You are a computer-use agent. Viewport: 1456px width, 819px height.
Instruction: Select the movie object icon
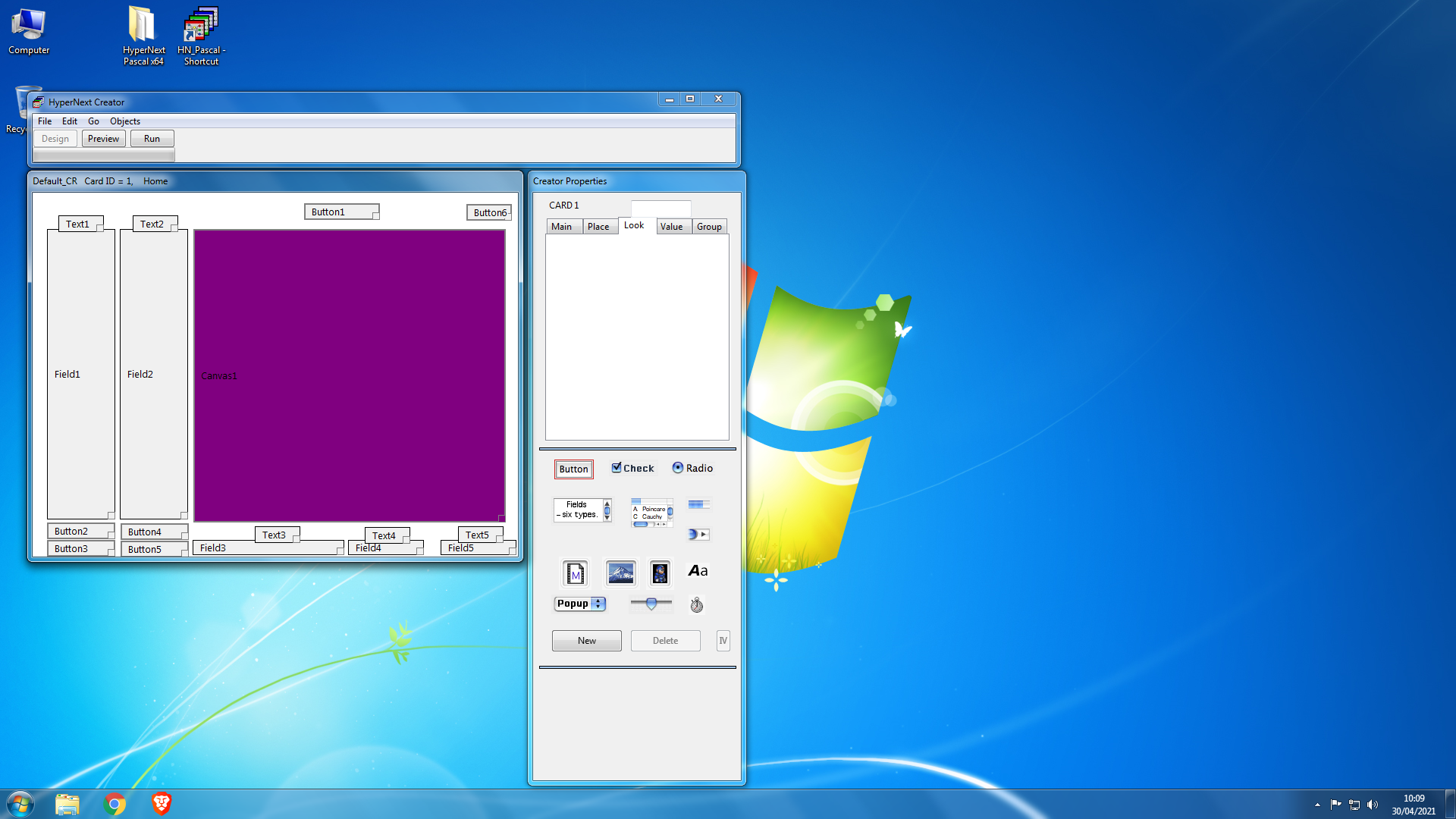[x=575, y=573]
